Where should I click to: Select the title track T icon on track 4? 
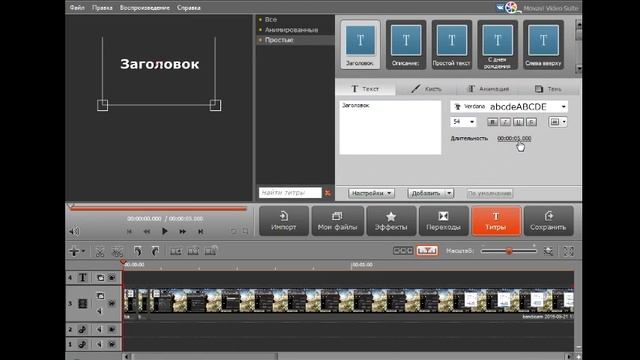click(x=83, y=278)
